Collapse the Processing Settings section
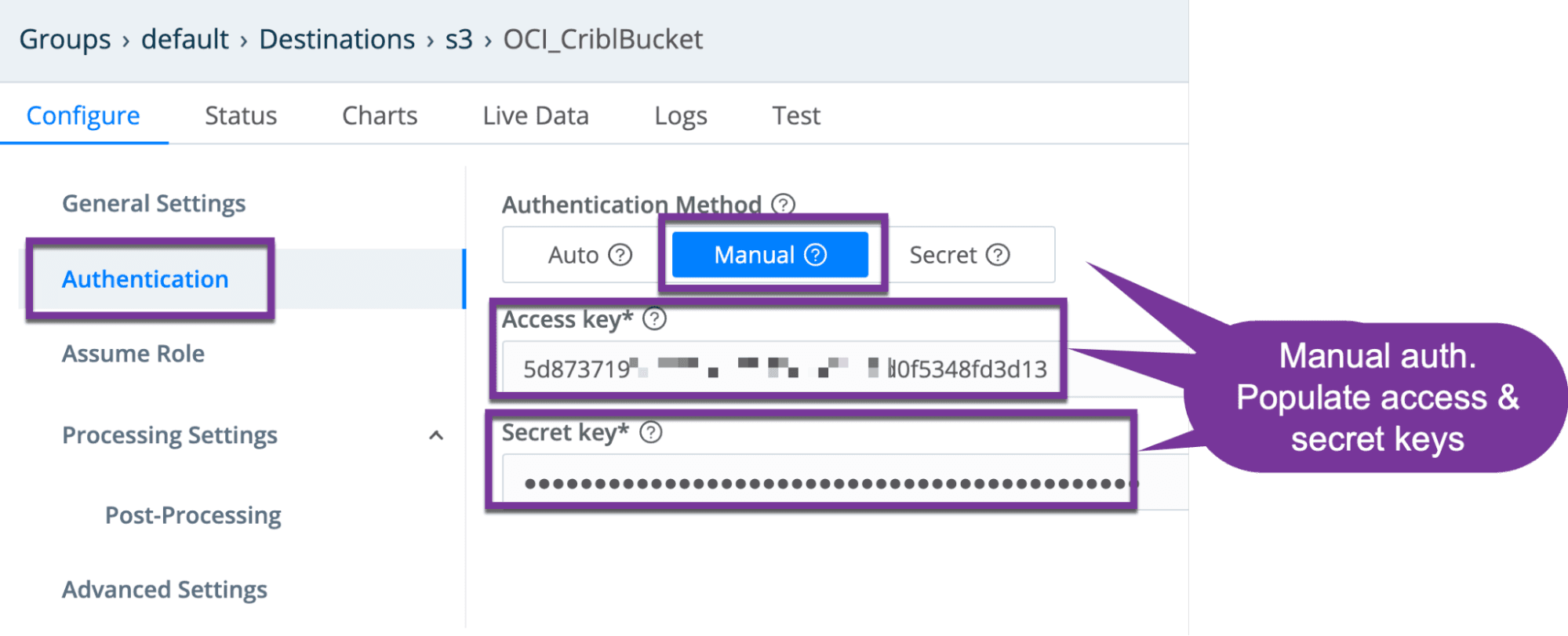 coord(436,435)
